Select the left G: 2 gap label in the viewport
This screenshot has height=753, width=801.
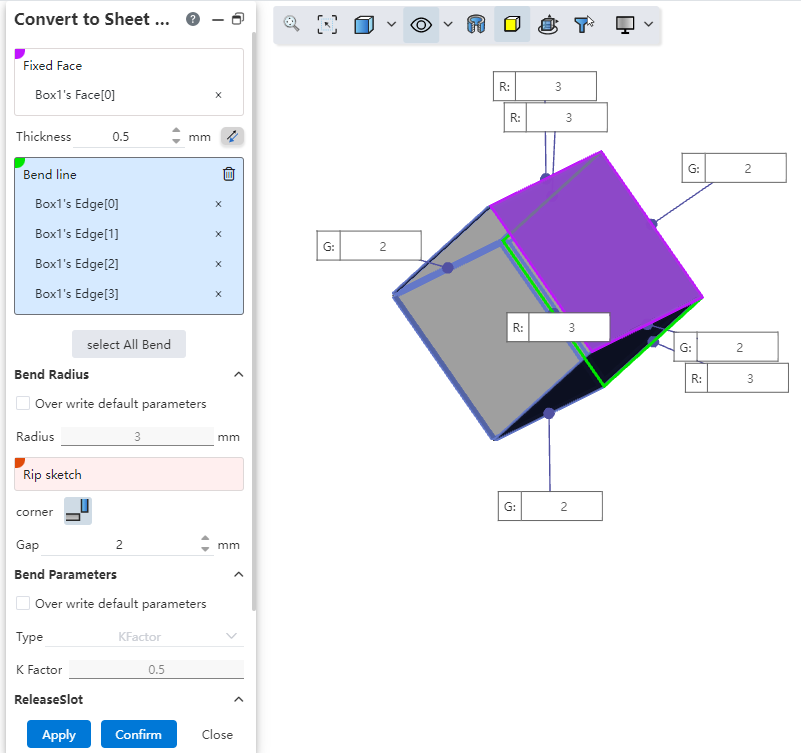tap(369, 246)
